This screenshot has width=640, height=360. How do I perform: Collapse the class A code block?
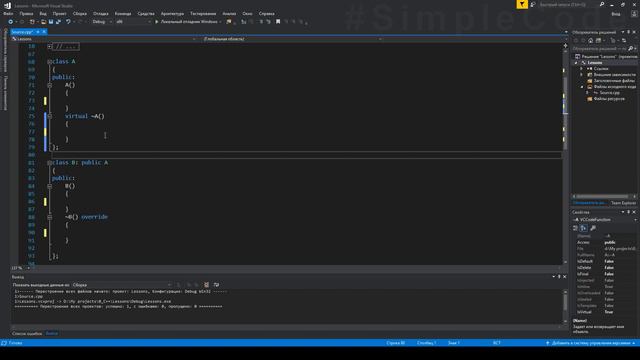49,62
